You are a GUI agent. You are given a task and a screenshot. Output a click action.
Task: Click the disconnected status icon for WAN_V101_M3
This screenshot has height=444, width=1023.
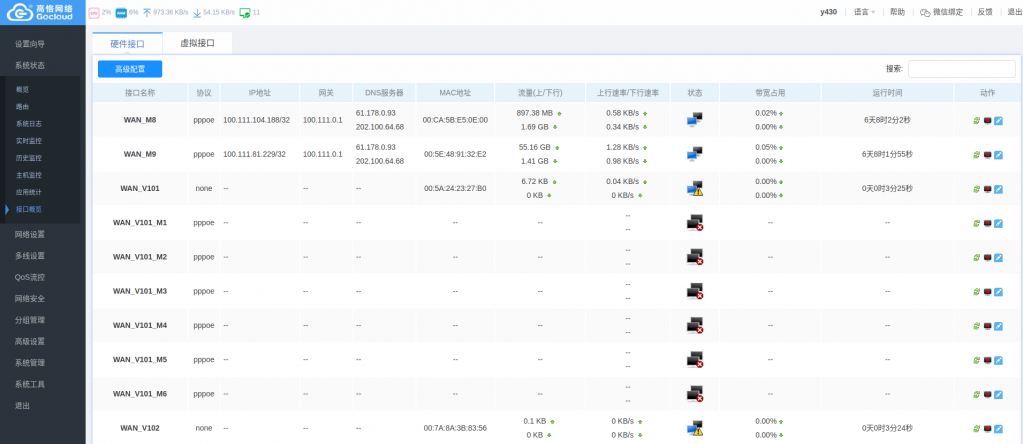click(x=695, y=291)
